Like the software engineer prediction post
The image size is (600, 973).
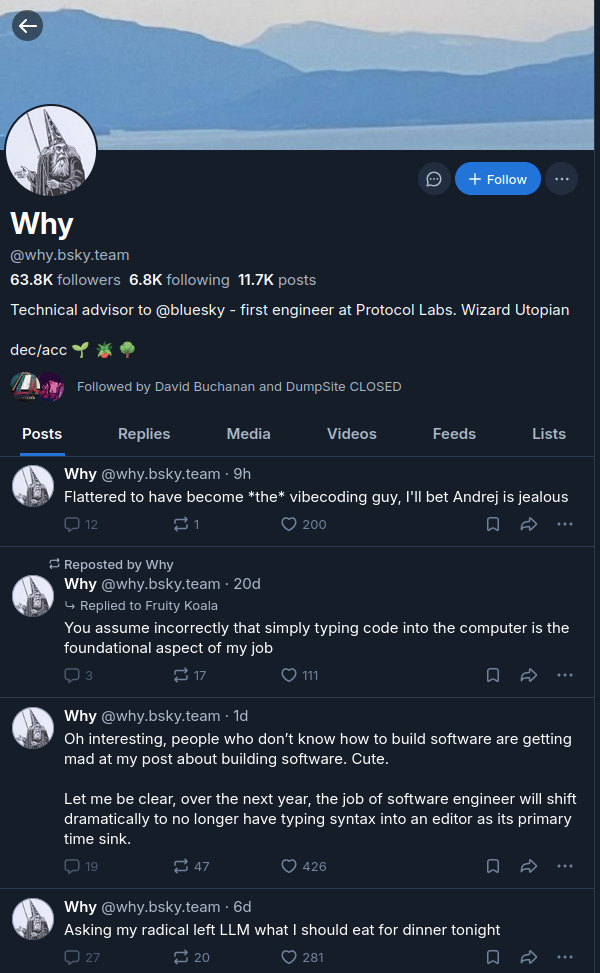point(289,866)
